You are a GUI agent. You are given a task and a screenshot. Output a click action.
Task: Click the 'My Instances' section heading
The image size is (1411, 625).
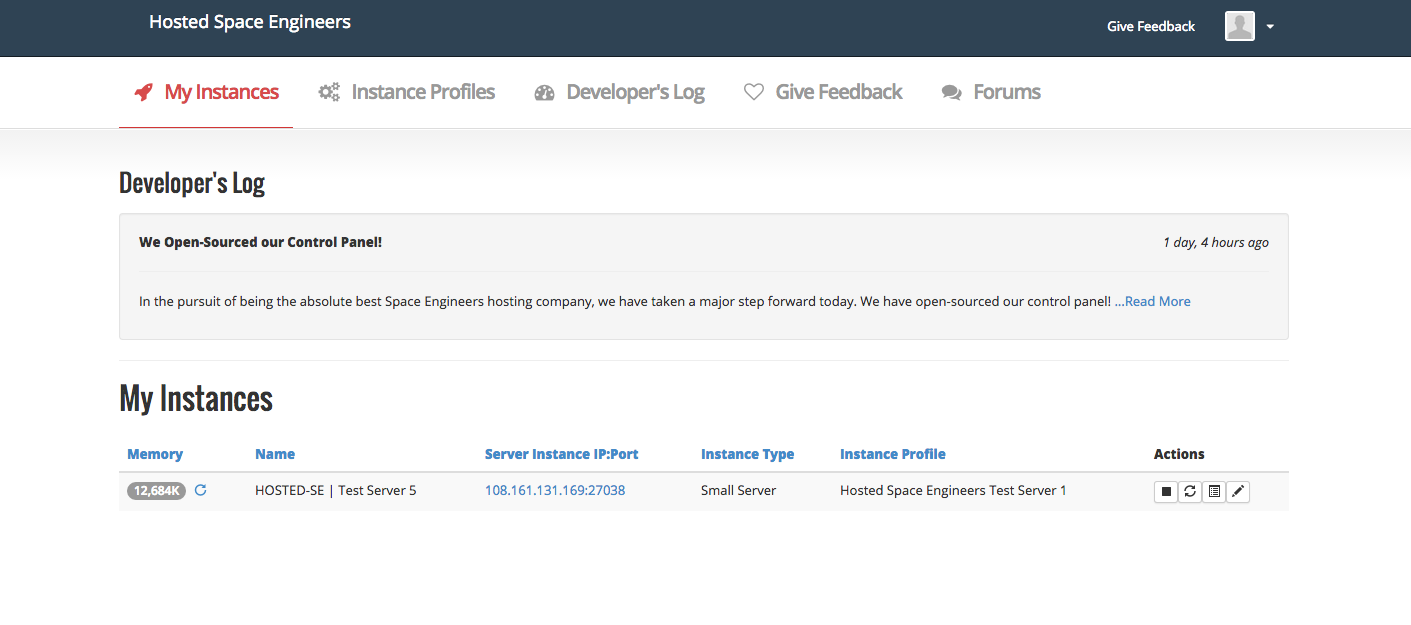point(196,398)
